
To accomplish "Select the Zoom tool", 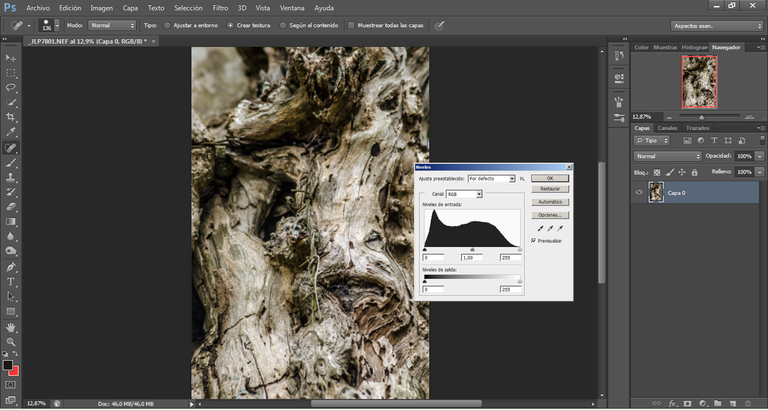I will [11, 342].
